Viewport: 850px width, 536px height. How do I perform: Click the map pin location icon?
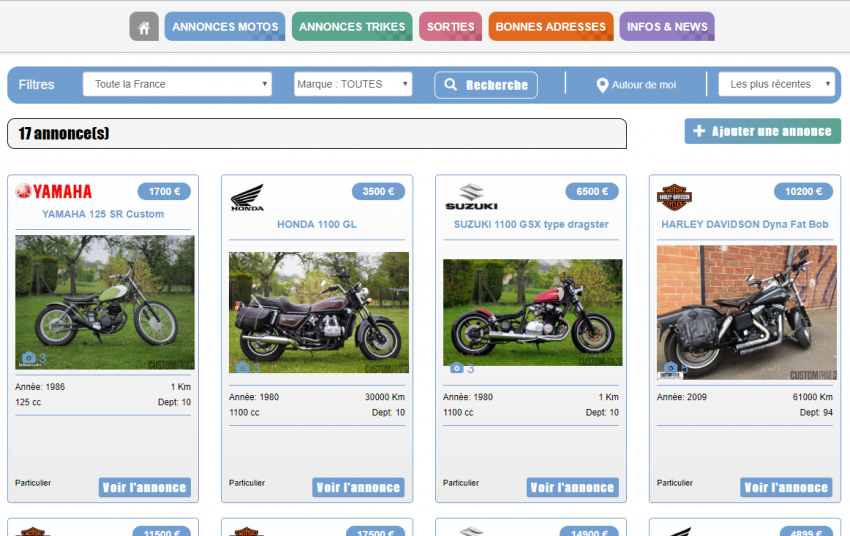pos(602,85)
